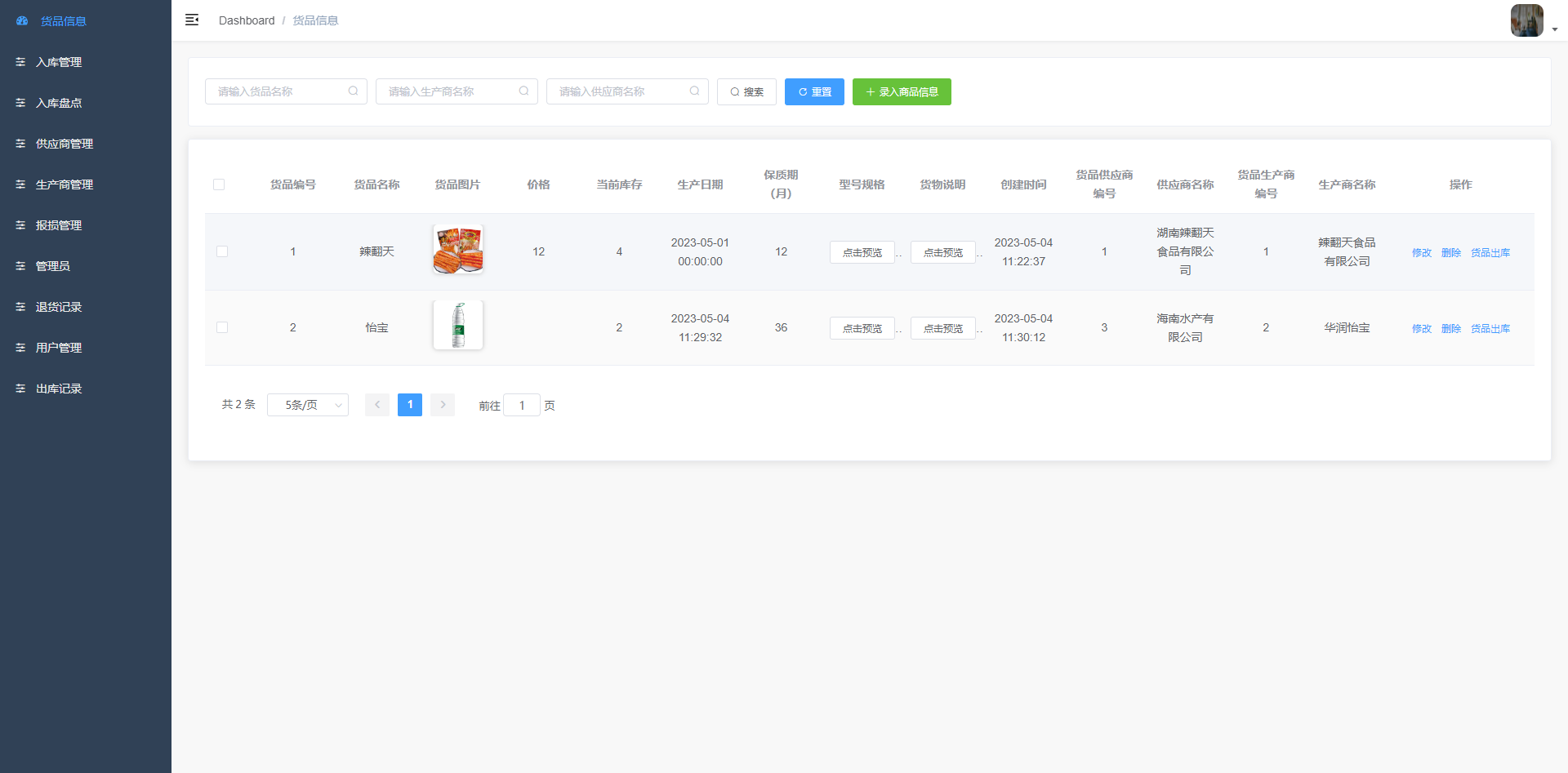
Task: Select the checkbox for the 怡宝 row
Action: coord(222,327)
